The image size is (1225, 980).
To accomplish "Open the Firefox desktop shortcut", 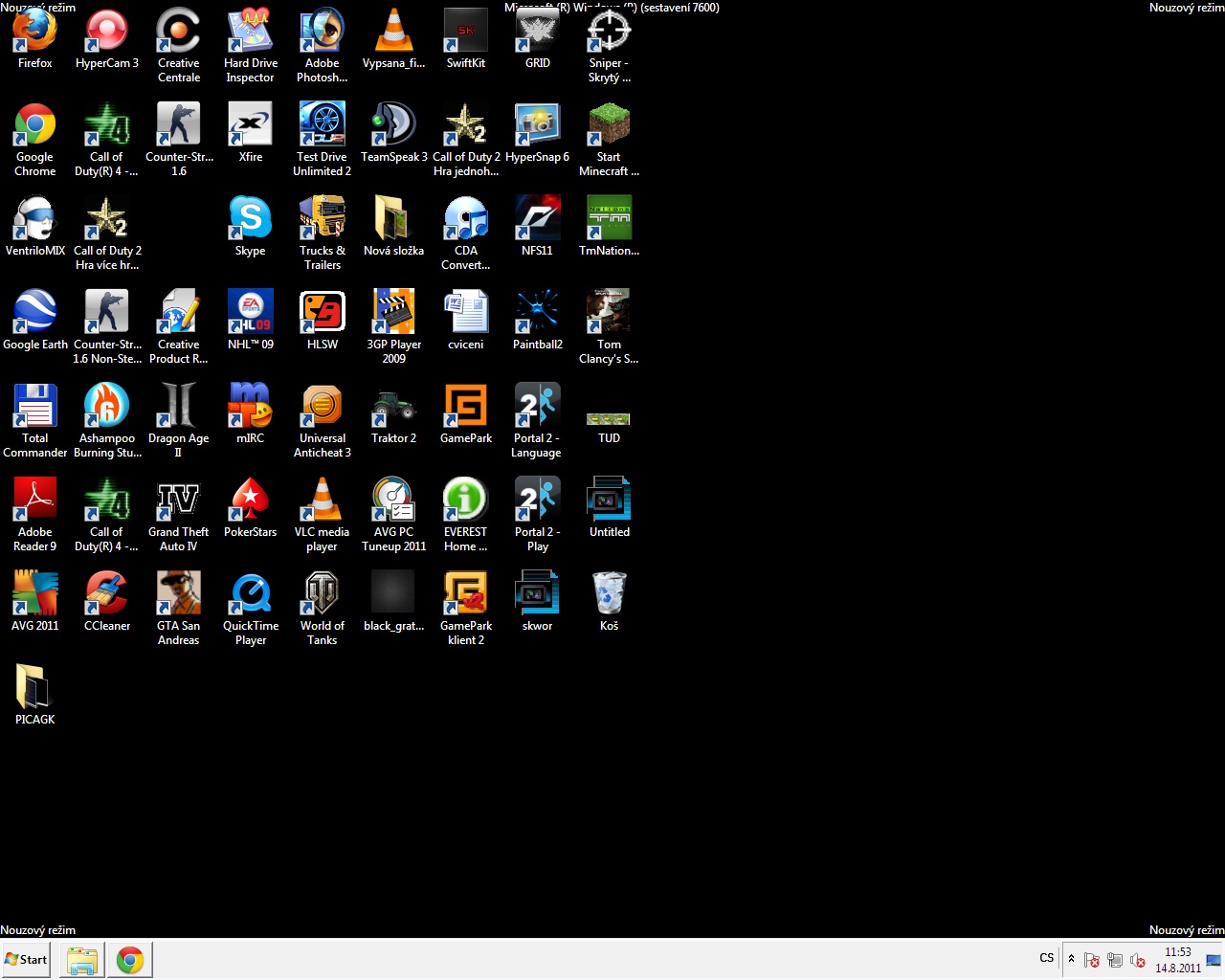I will pyautogui.click(x=35, y=39).
